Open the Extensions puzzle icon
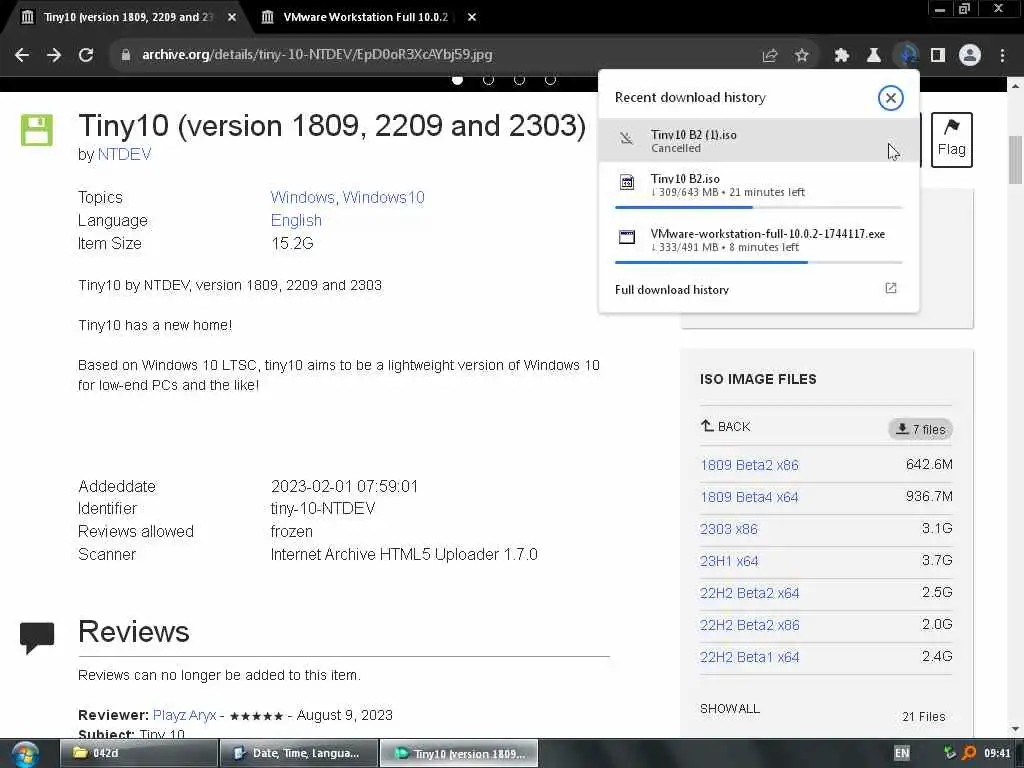The image size is (1024, 768). click(x=841, y=56)
